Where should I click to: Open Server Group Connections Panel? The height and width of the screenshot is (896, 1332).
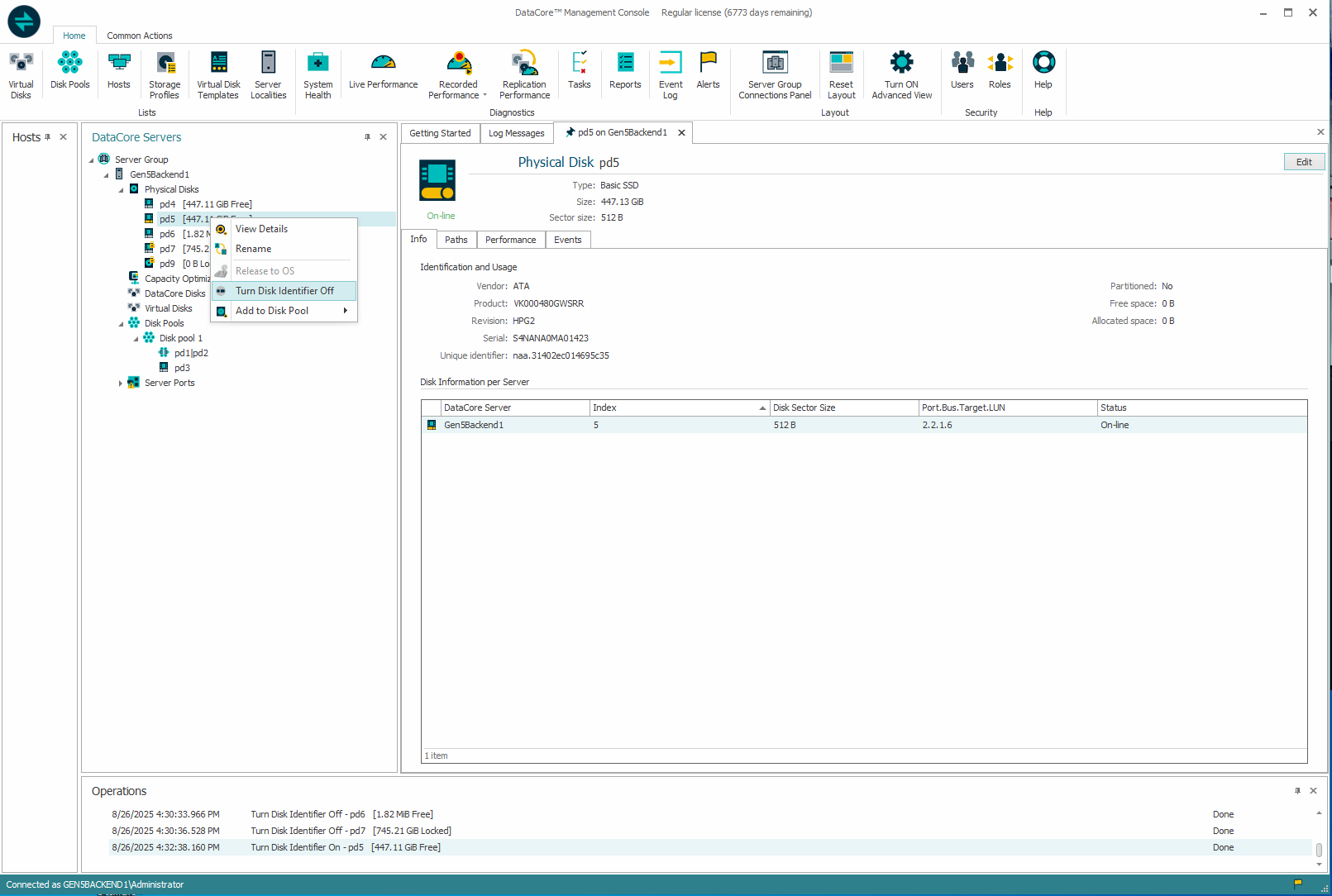point(775,74)
